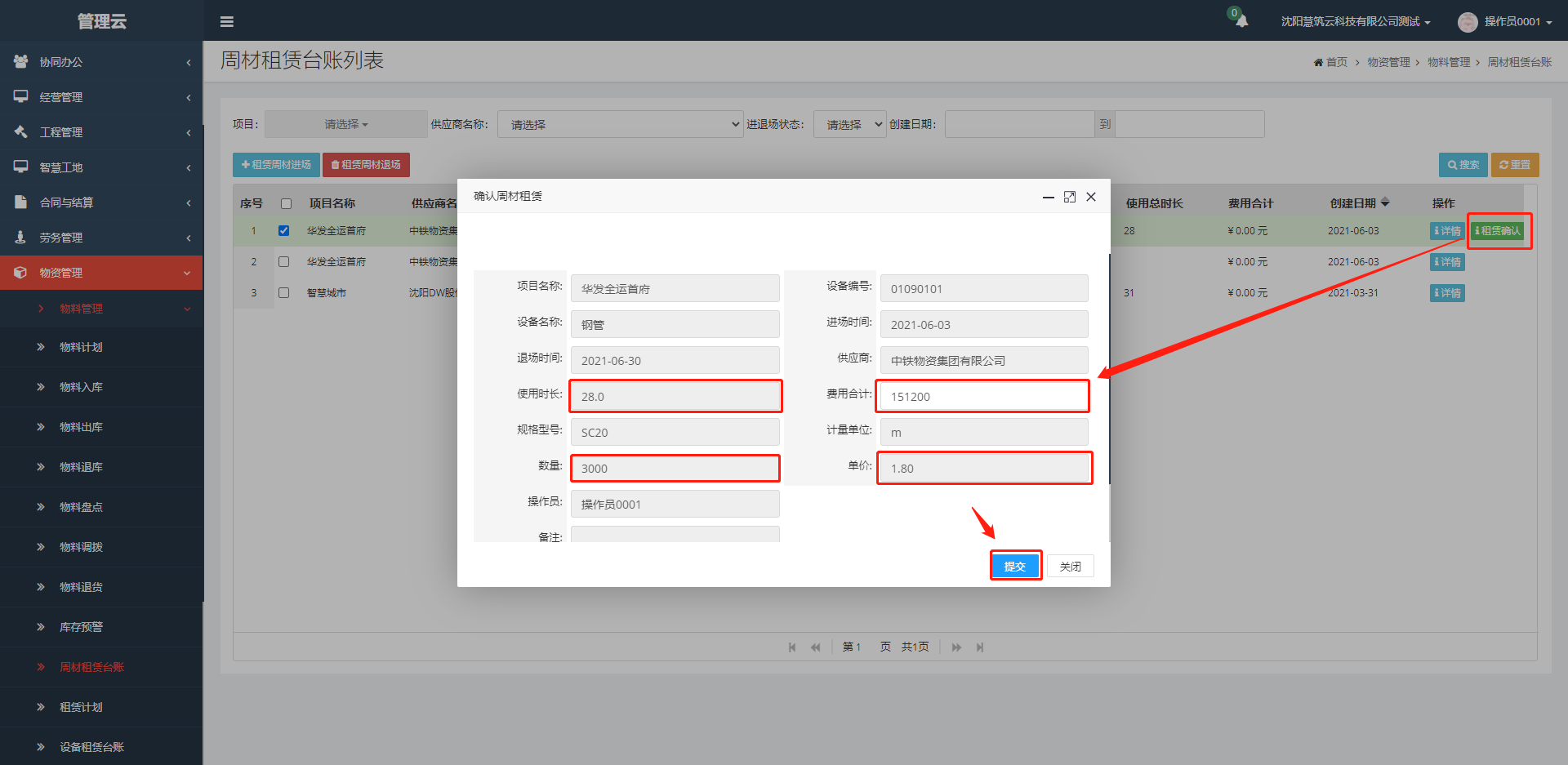
Task: Click the 使用时长 field showing 28.0
Action: 675,396
